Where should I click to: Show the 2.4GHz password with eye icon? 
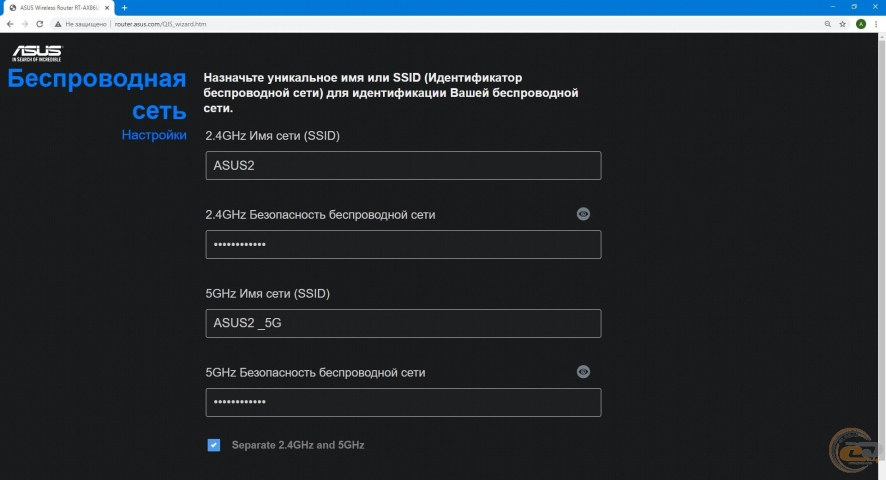tap(583, 214)
